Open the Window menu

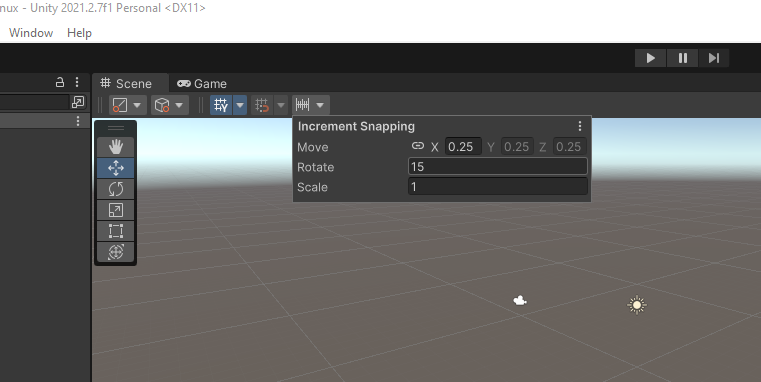(31, 33)
